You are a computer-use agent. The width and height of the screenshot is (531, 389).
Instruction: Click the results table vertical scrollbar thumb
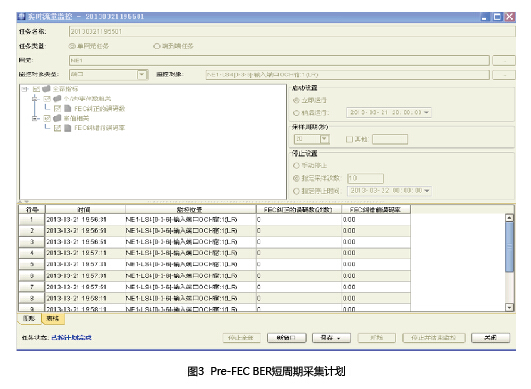(509, 247)
